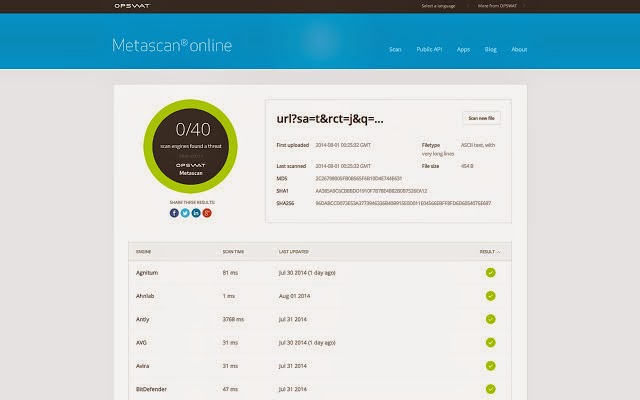
Task: Click Aug 01 2014 date in Ahnlab row
Action: point(294,296)
